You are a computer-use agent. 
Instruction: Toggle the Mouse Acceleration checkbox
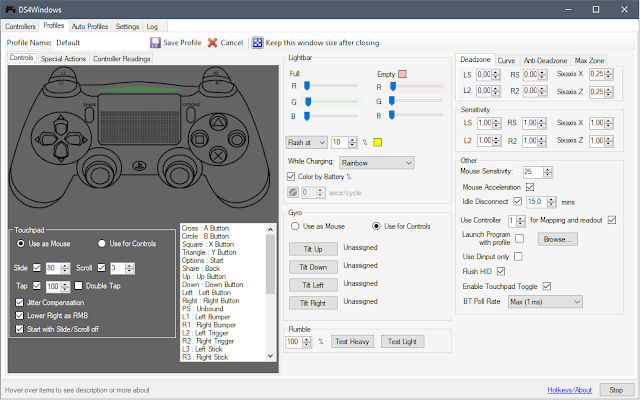[530, 187]
